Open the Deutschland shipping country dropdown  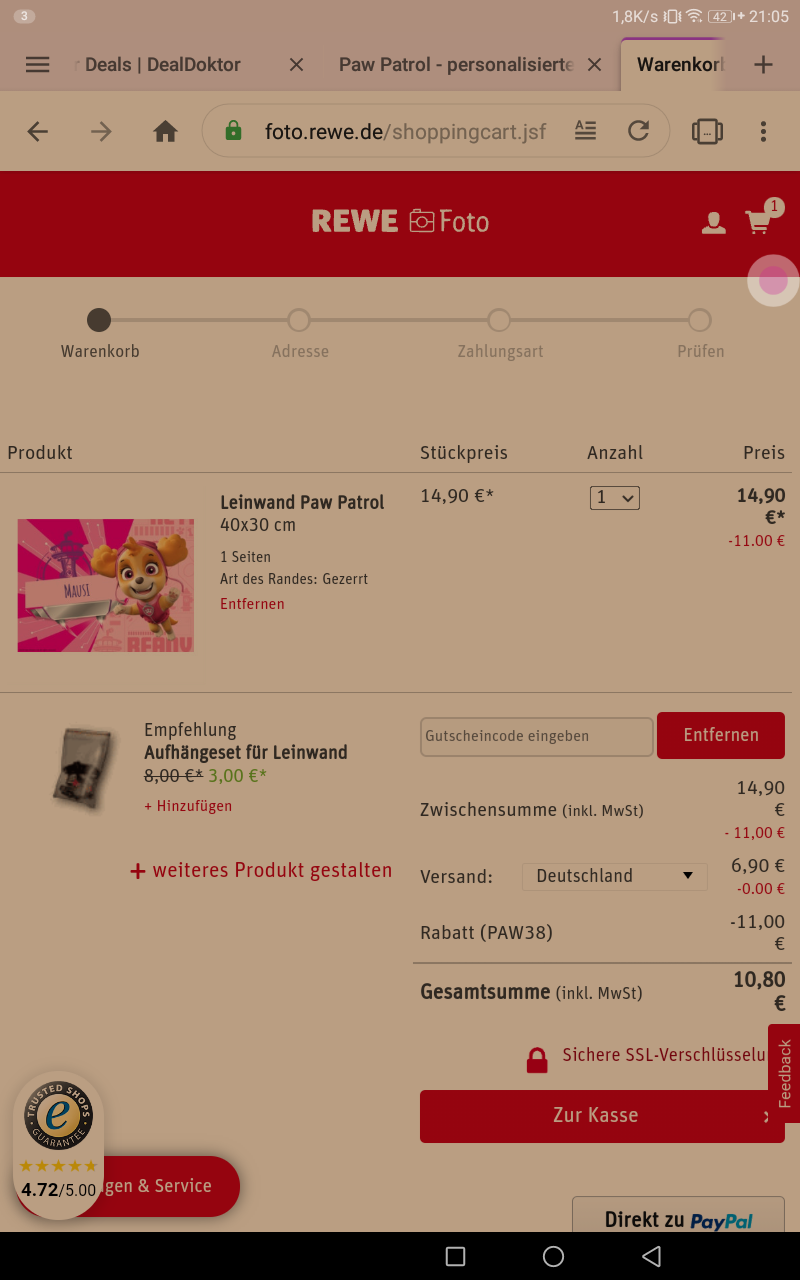[614, 876]
